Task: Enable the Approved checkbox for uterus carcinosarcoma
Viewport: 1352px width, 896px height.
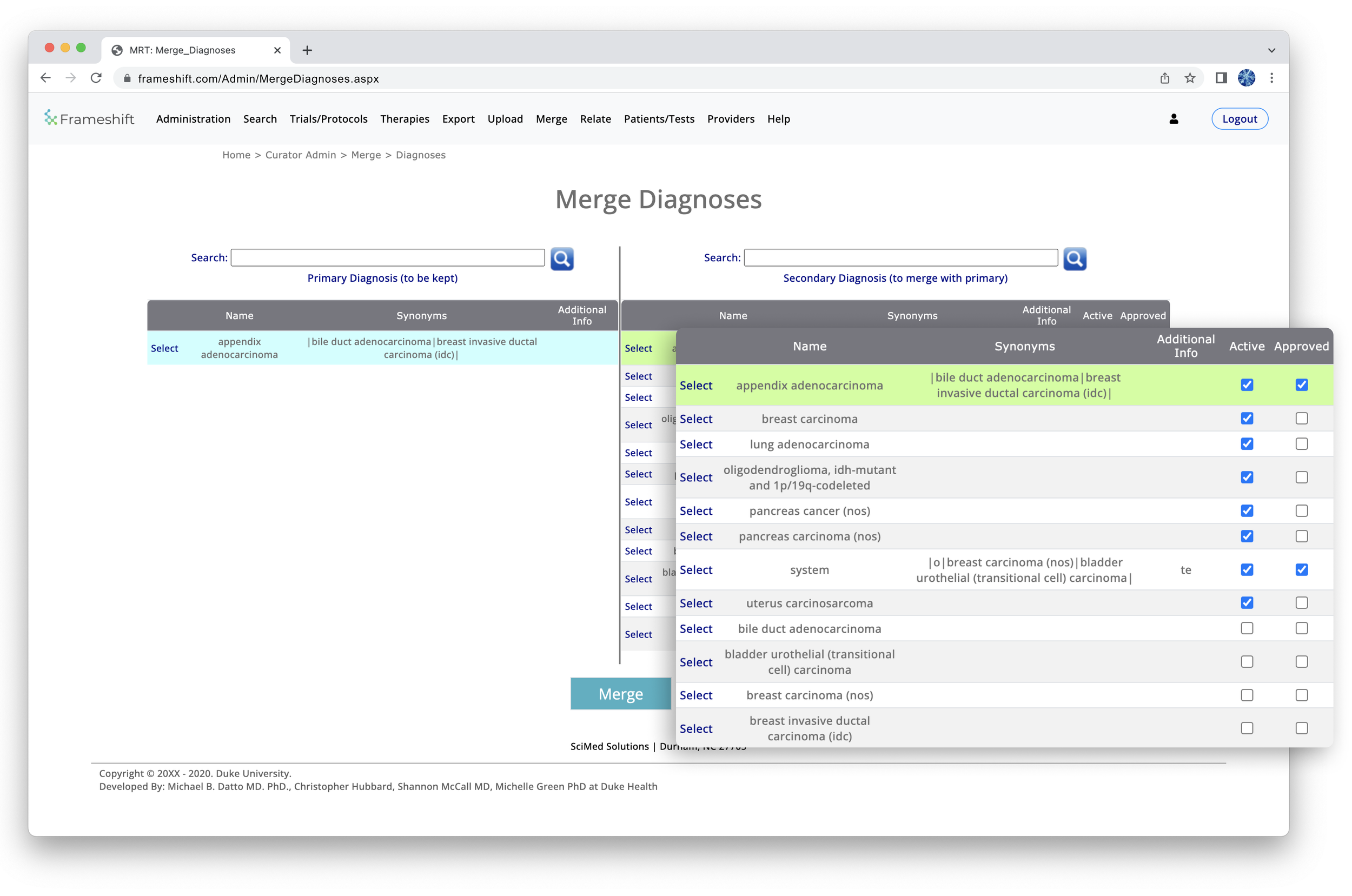Action: click(1301, 602)
